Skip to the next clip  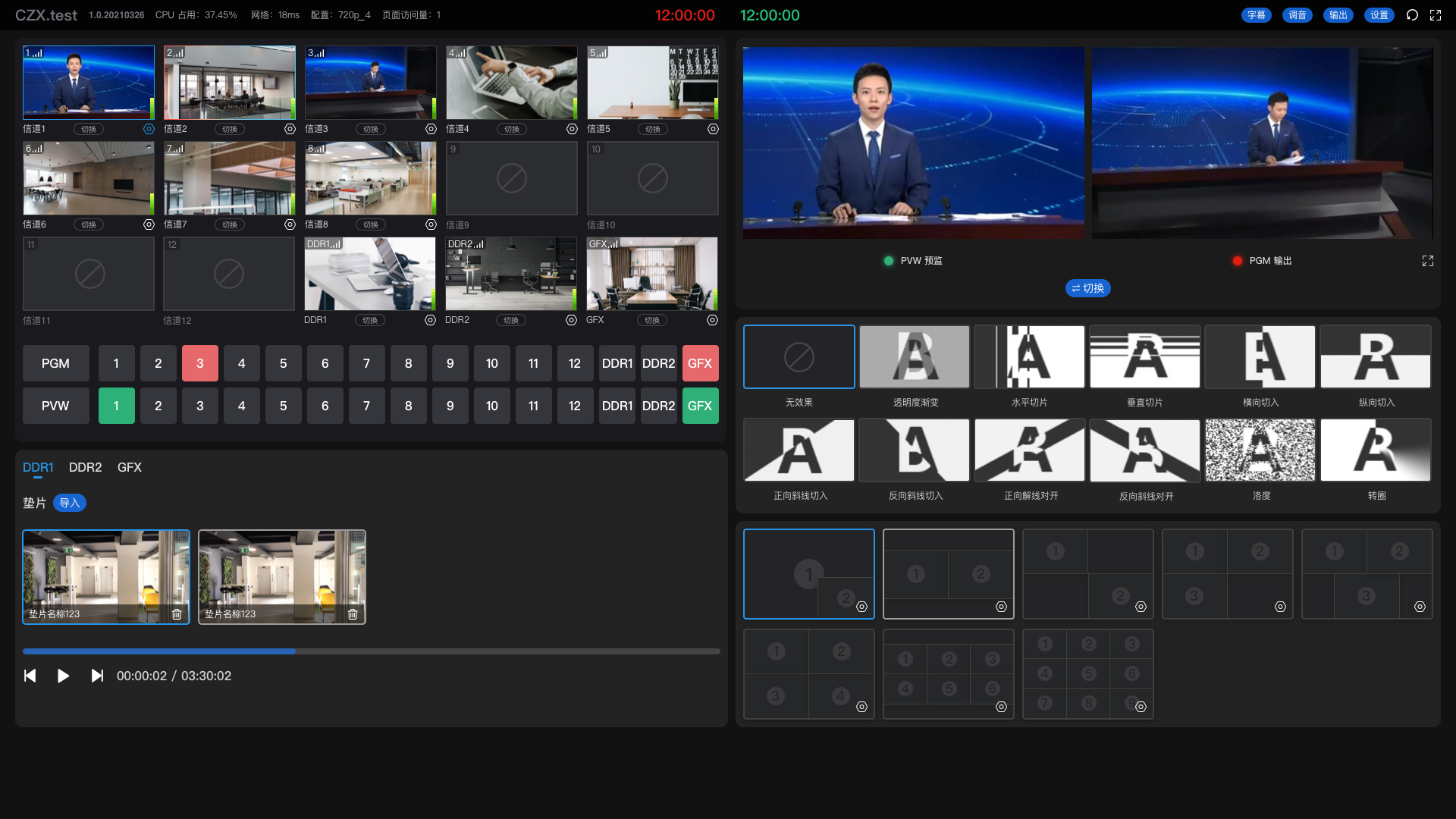(x=97, y=676)
